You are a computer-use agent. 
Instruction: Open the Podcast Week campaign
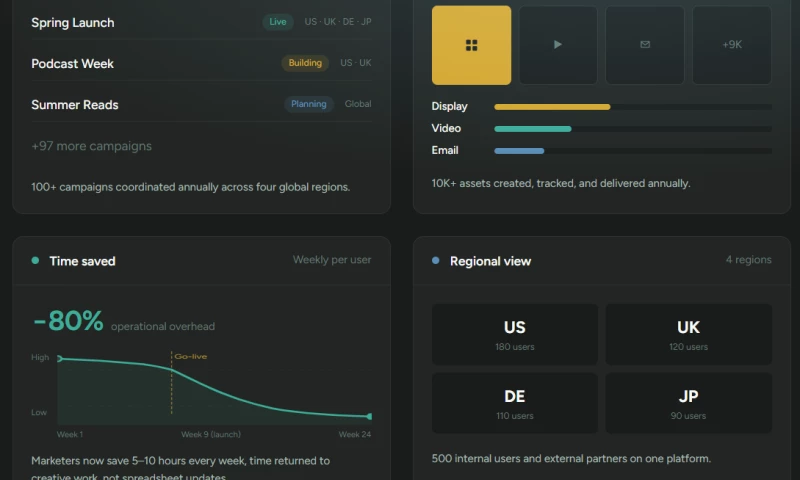(x=201, y=63)
